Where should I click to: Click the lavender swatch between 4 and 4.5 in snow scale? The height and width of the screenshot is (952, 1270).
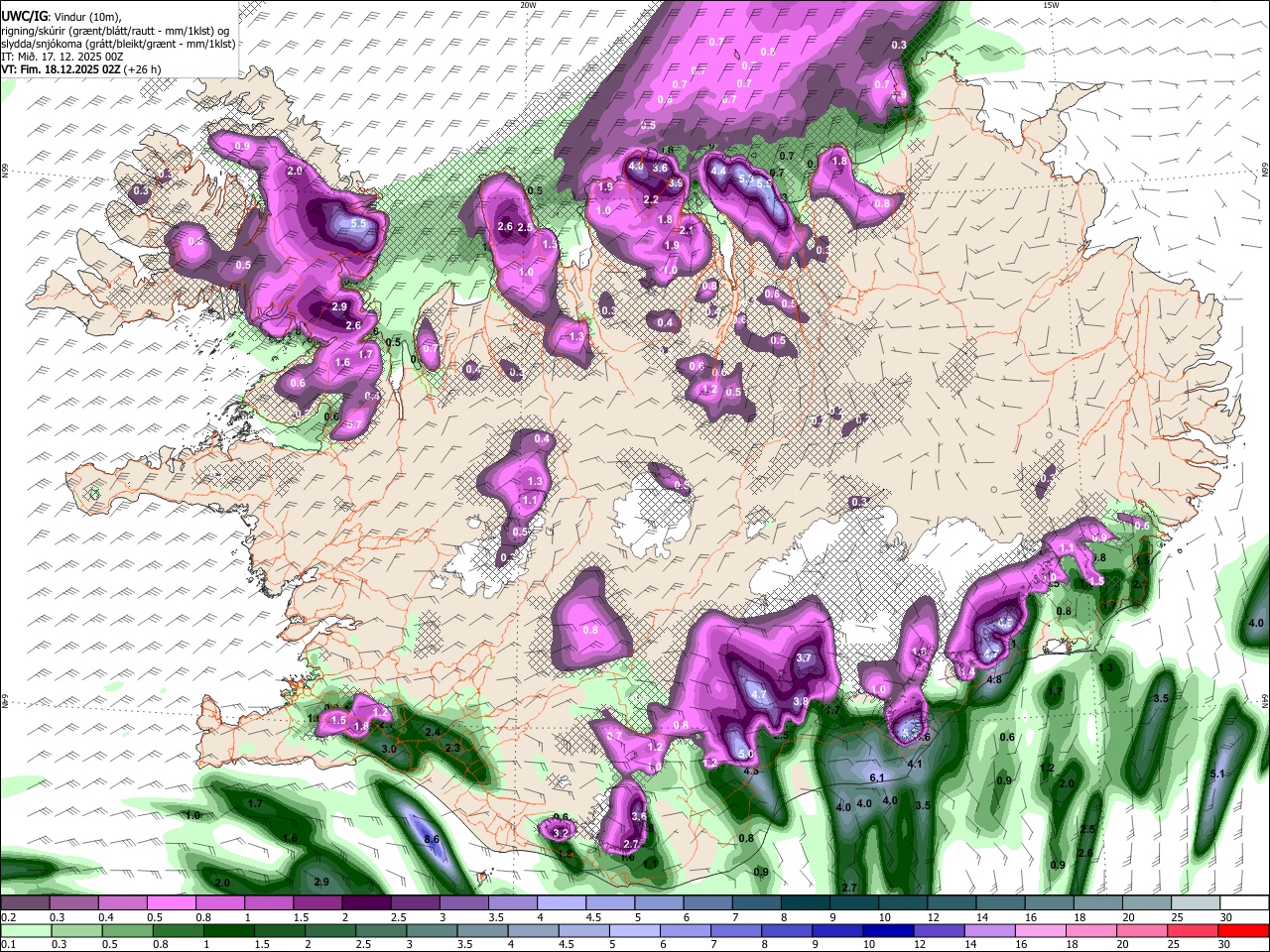562,903
